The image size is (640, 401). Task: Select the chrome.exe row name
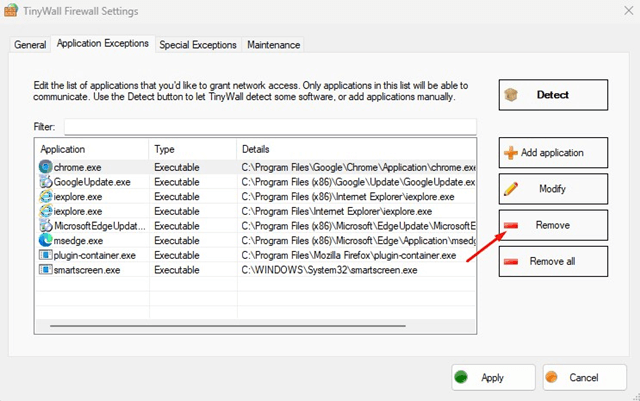click(x=78, y=167)
